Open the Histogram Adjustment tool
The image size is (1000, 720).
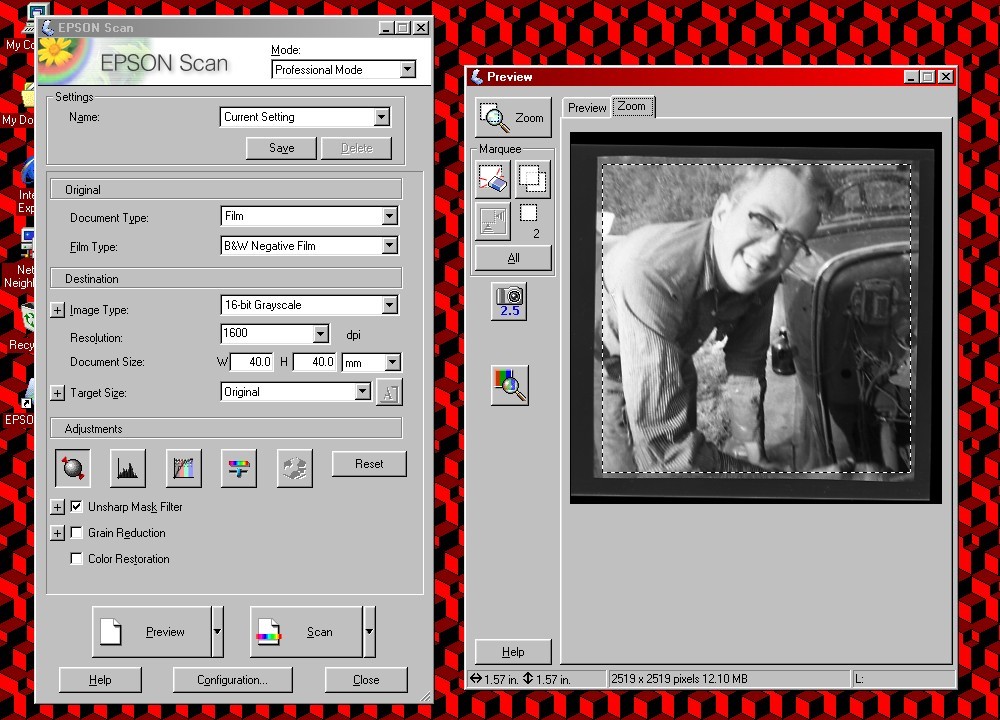[127, 467]
